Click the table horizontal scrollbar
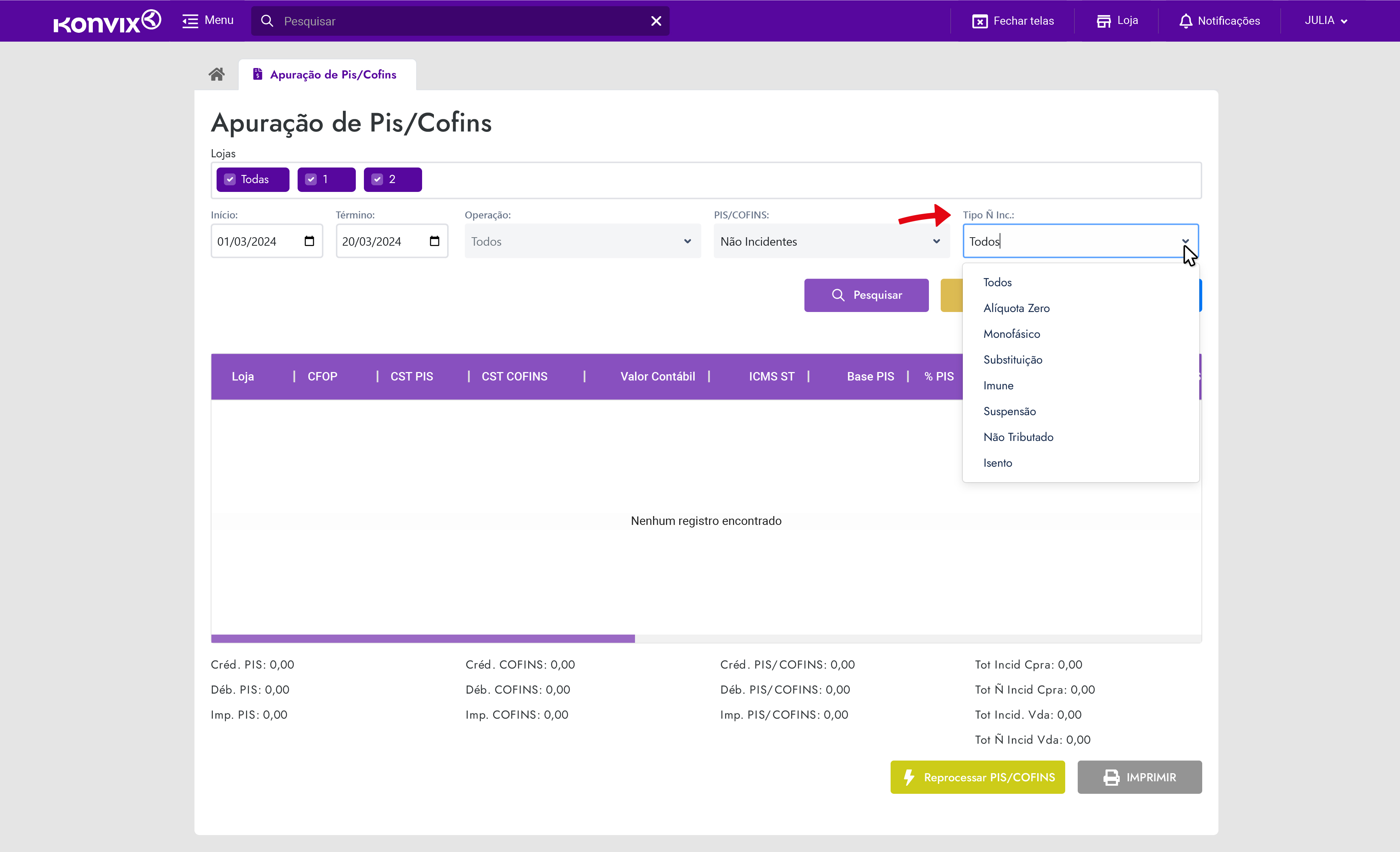This screenshot has height=852, width=1400. coord(423,639)
